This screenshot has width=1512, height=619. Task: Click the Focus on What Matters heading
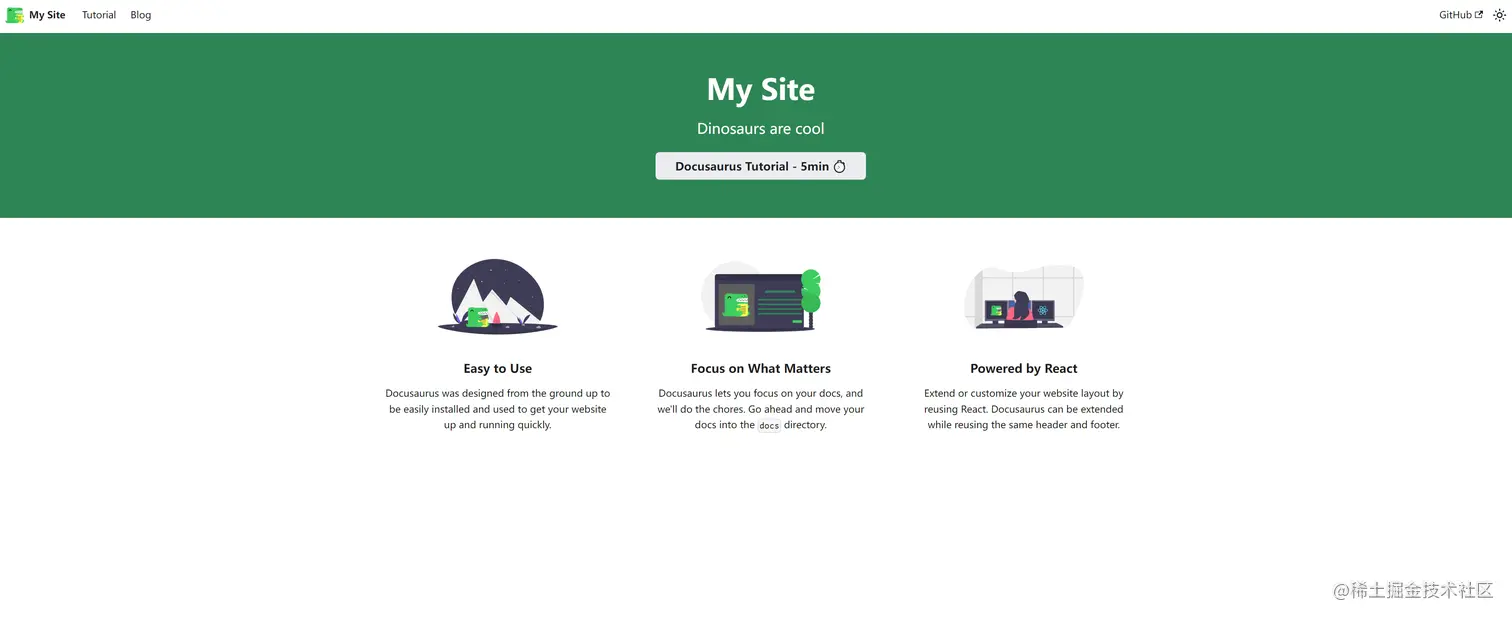[761, 368]
